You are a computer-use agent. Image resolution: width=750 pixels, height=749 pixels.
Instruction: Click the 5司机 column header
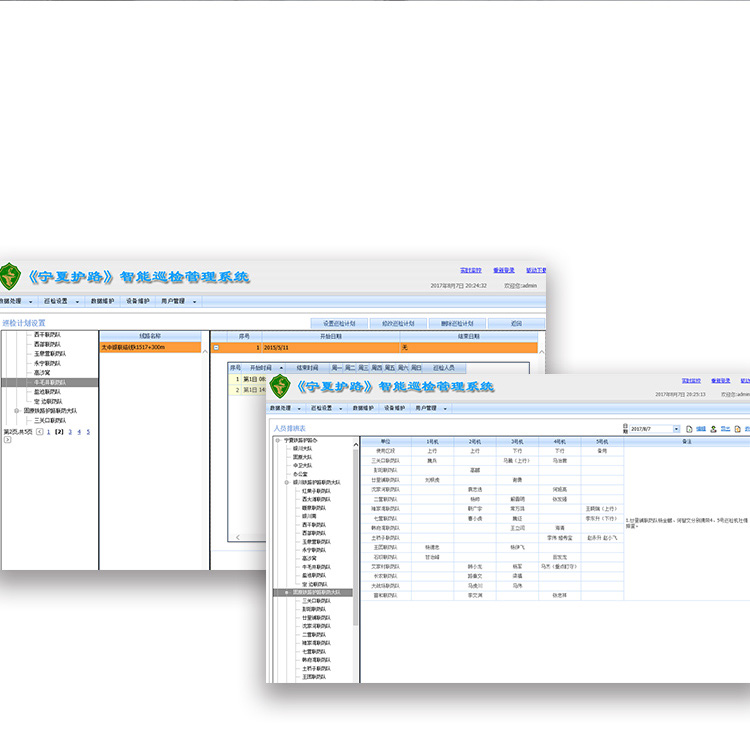pos(603,442)
